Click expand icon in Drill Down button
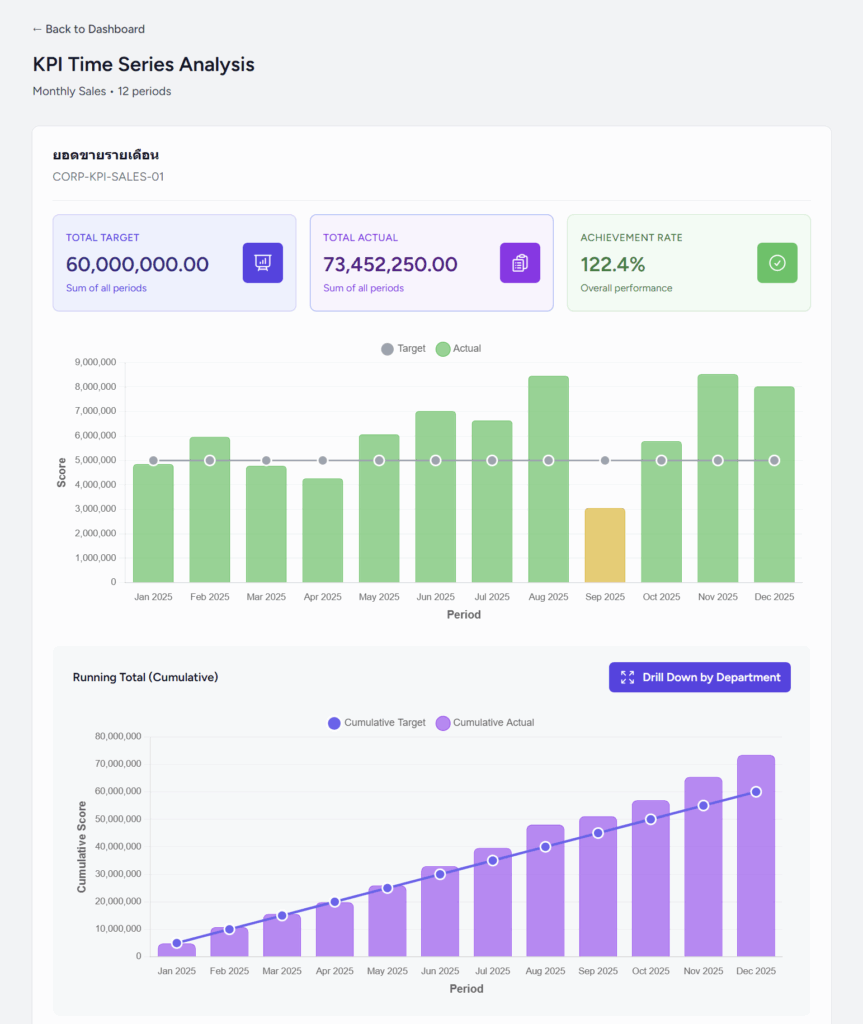The width and height of the screenshot is (863, 1024). click(627, 677)
